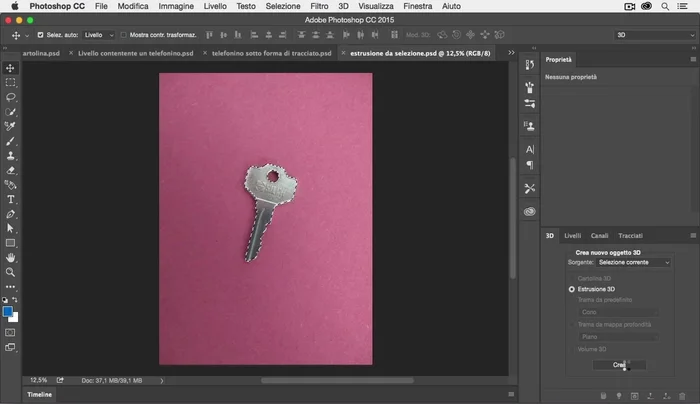The image size is (700, 404).
Task: Toggle the Selez. auto checkbox
Action: 39,35
